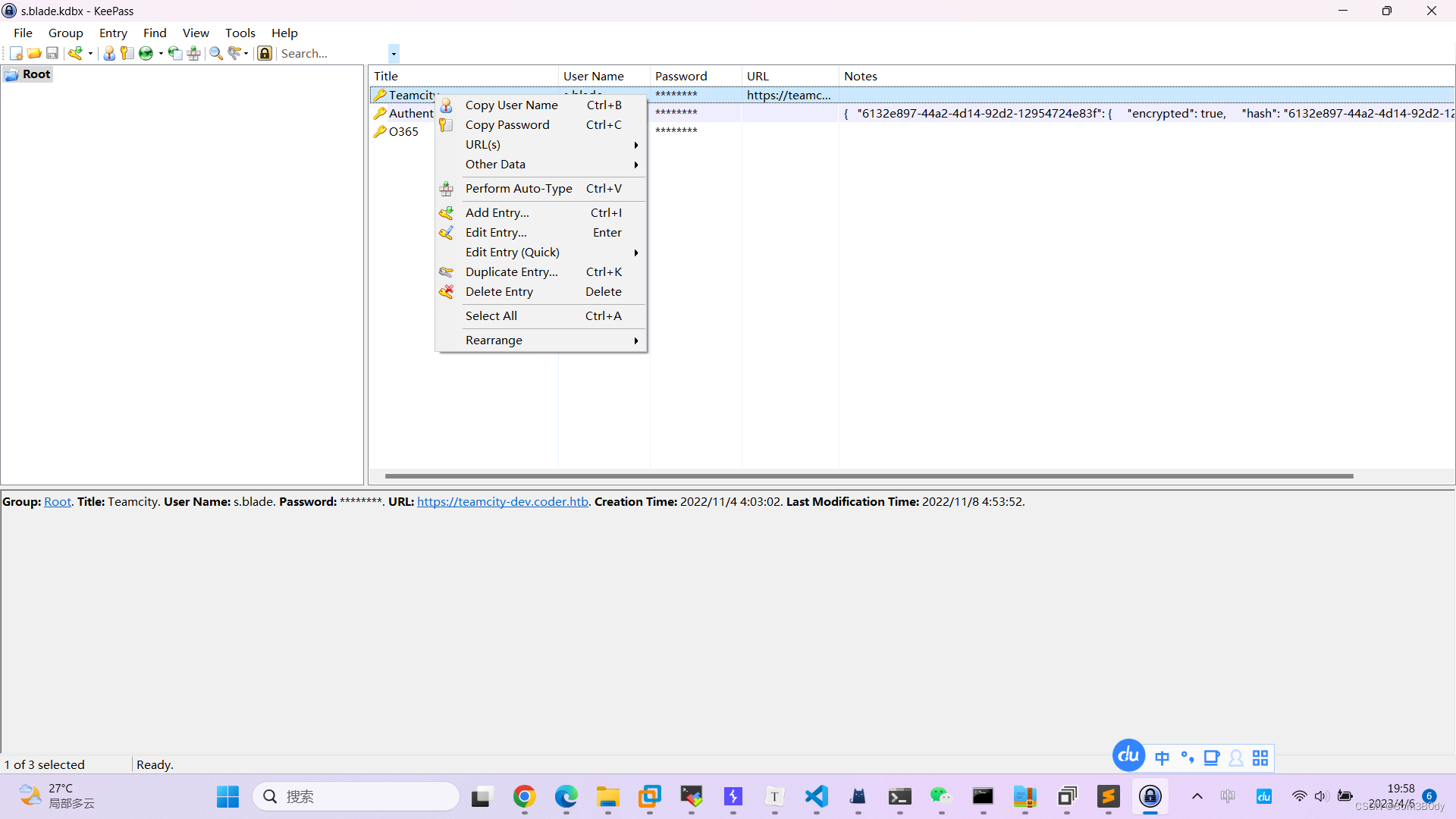The width and height of the screenshot is (1456, 819).
Task: Open the Entry menu
Action: tap(113, 33)
